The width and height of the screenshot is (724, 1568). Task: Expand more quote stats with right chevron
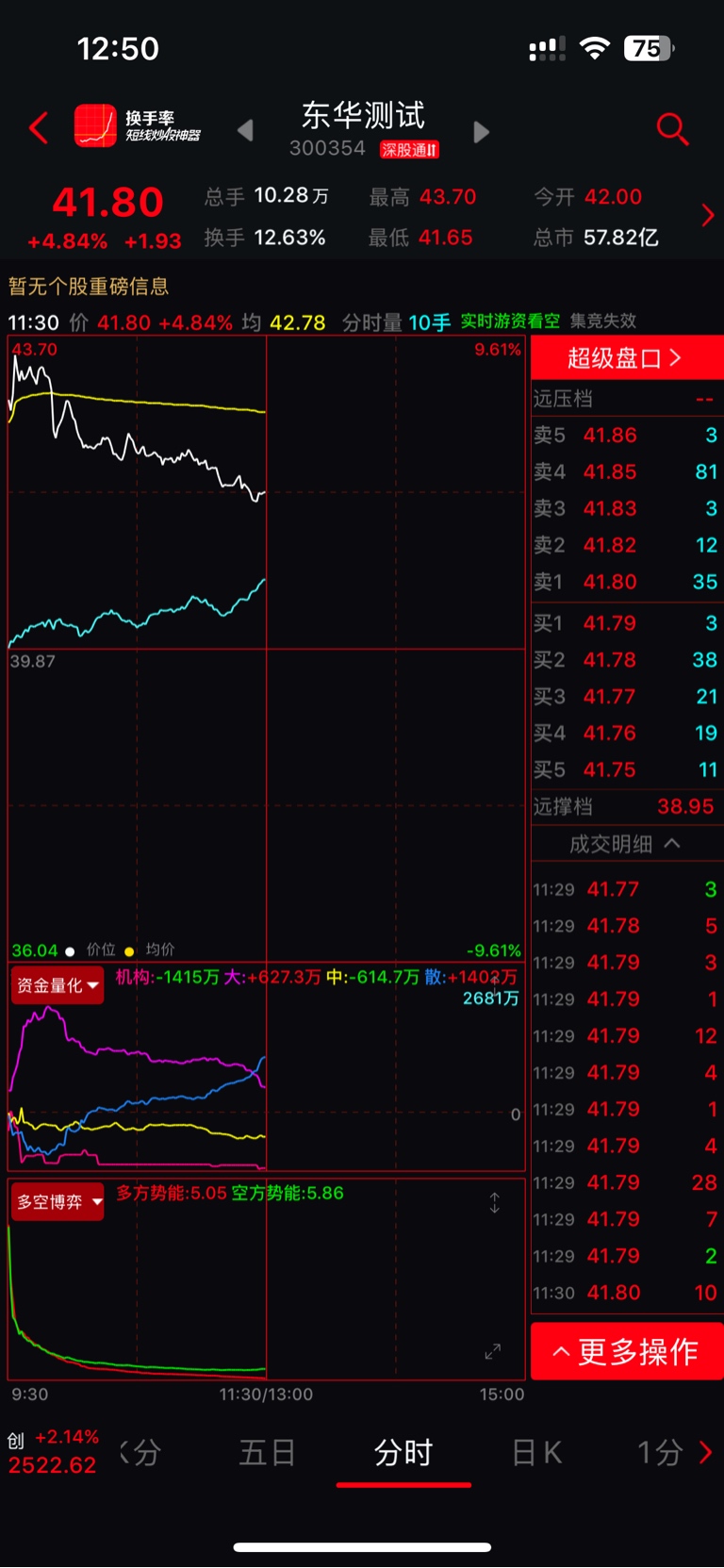708,216
